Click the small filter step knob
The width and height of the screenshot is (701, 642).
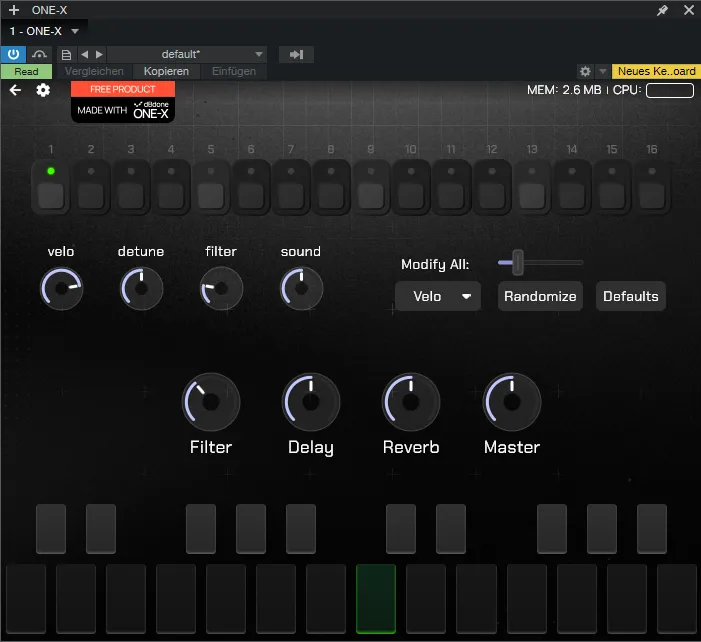pyautogui.click(x=221, y=288)
